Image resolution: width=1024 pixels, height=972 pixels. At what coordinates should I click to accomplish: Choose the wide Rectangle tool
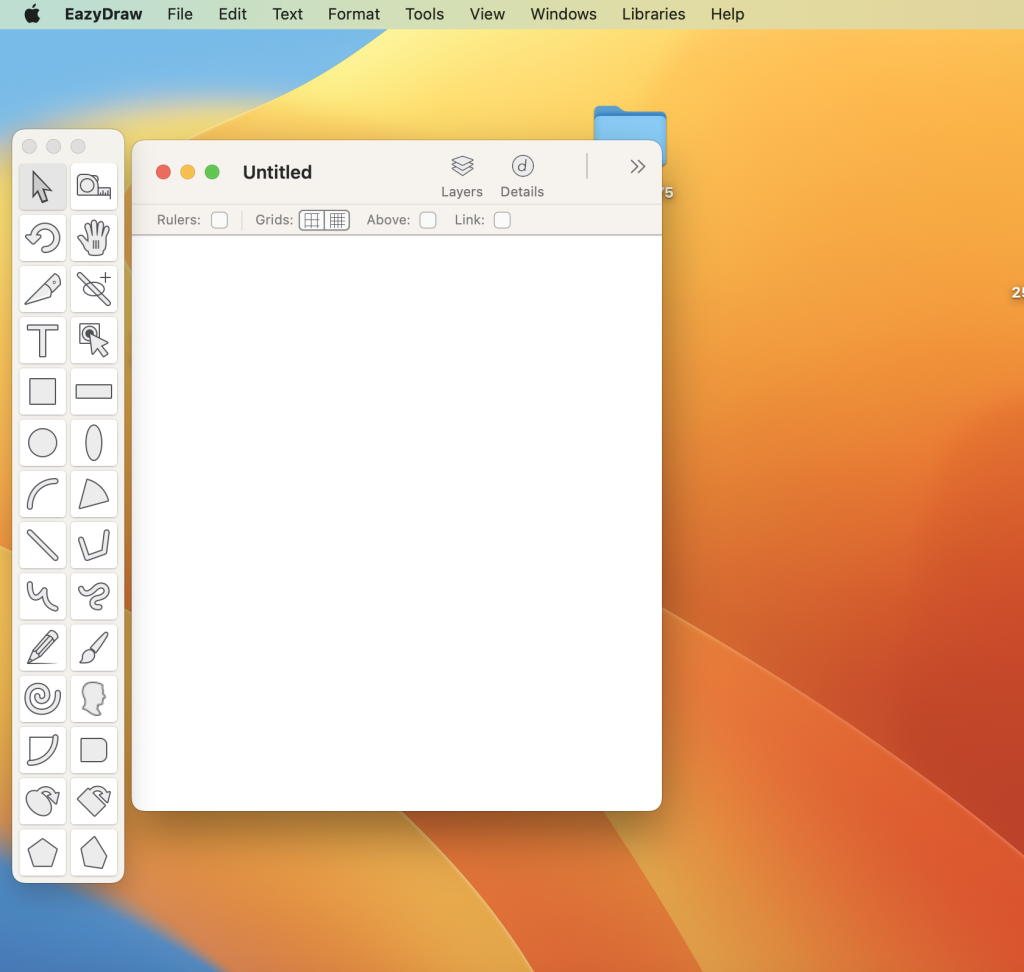[x=94, y=391]
